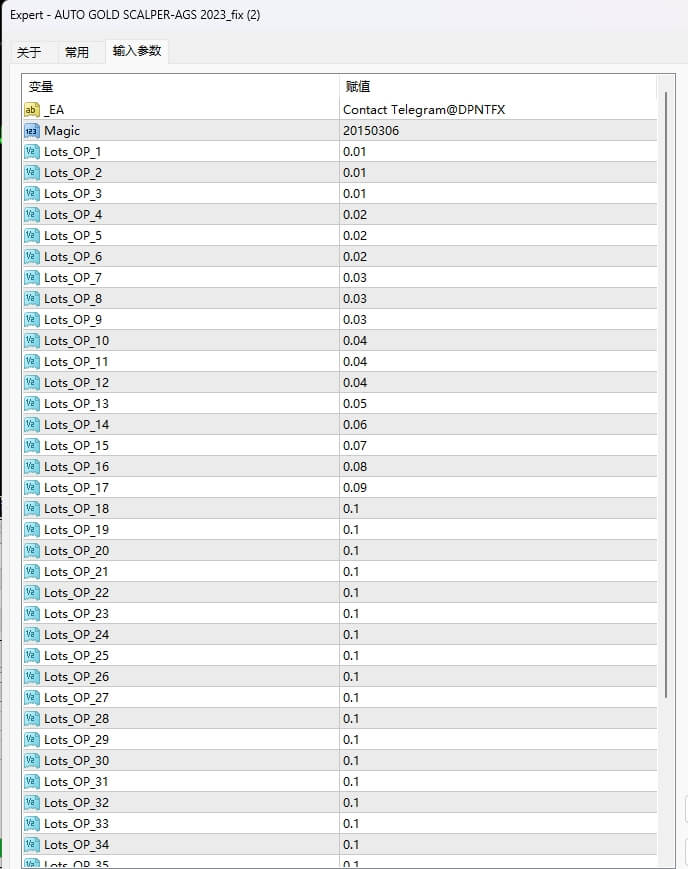
Task: Select the 0.04 value of Lots_OP_10
Action: (x=355, y=341)
